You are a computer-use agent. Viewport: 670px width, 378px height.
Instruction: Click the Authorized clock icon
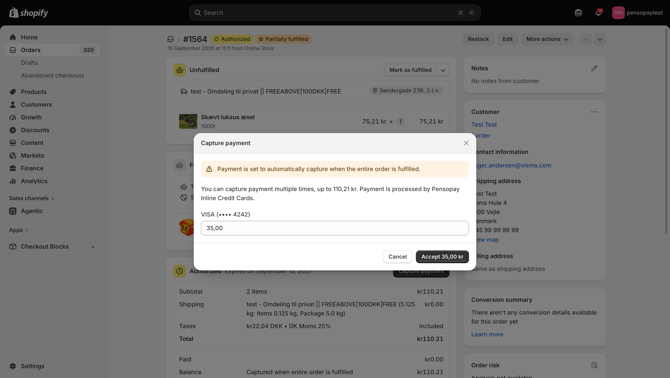(x=179, y=271)
